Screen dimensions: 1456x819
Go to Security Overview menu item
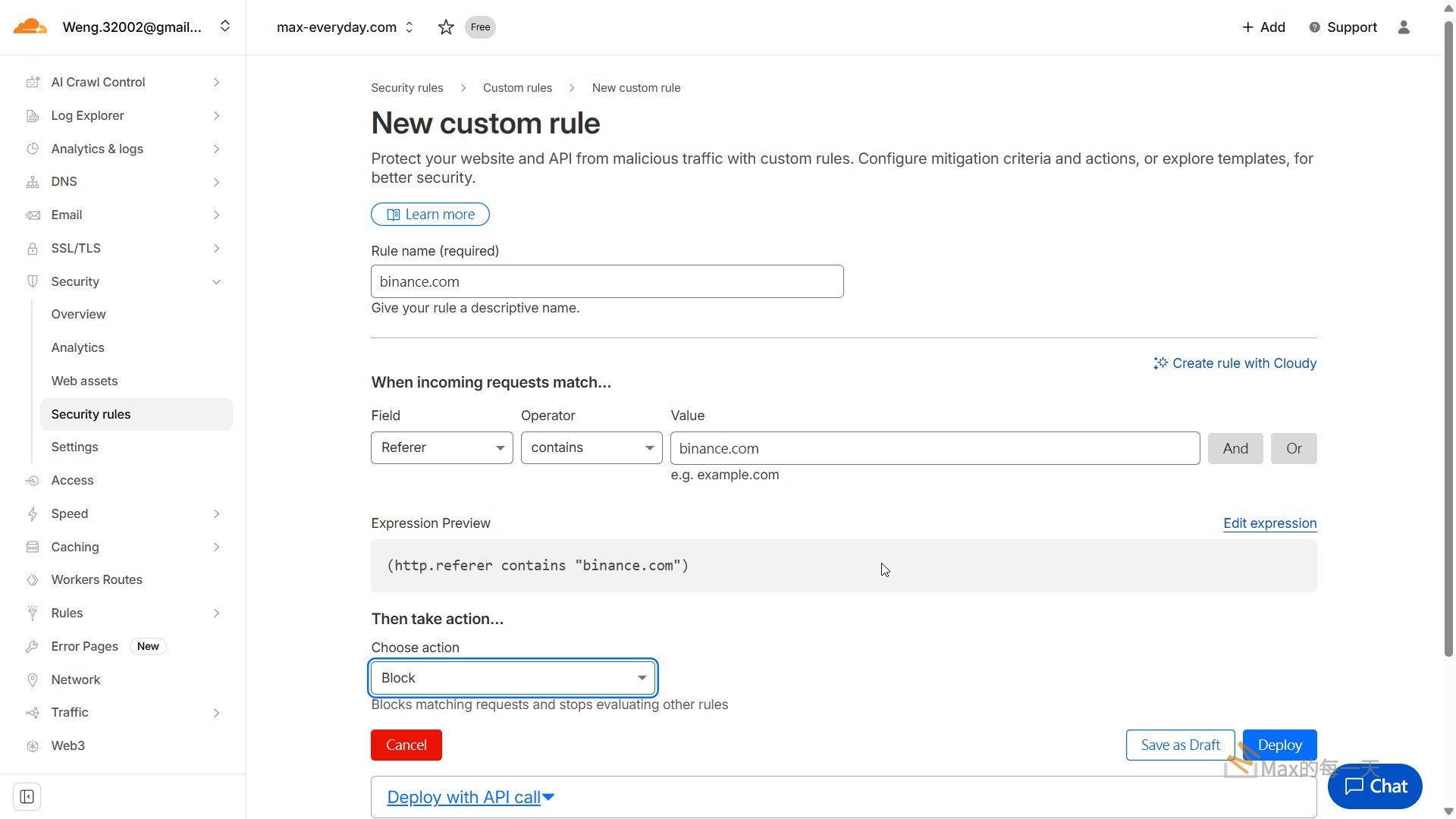click(78, 314)
